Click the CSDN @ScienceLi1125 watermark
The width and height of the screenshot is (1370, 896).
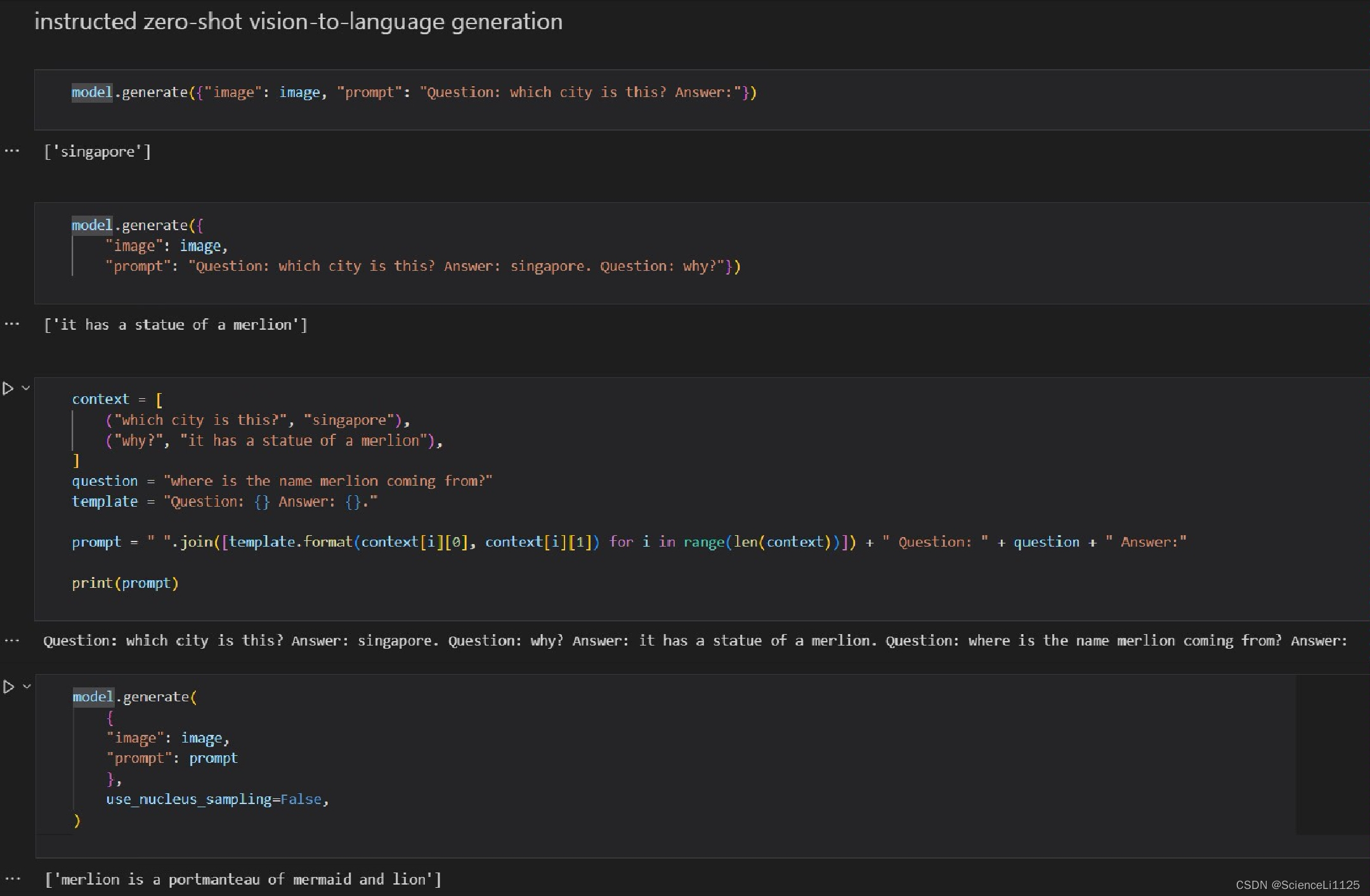coord(1297,885)
